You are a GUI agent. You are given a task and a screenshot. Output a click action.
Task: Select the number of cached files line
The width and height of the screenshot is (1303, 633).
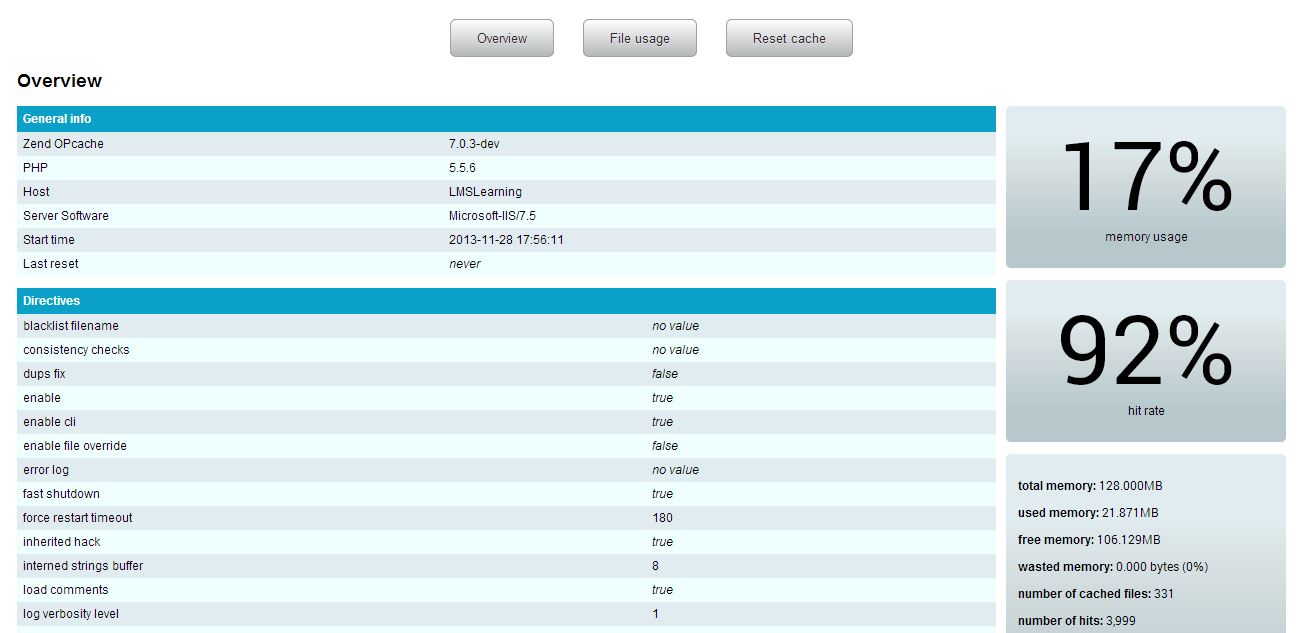(1096, 594)
